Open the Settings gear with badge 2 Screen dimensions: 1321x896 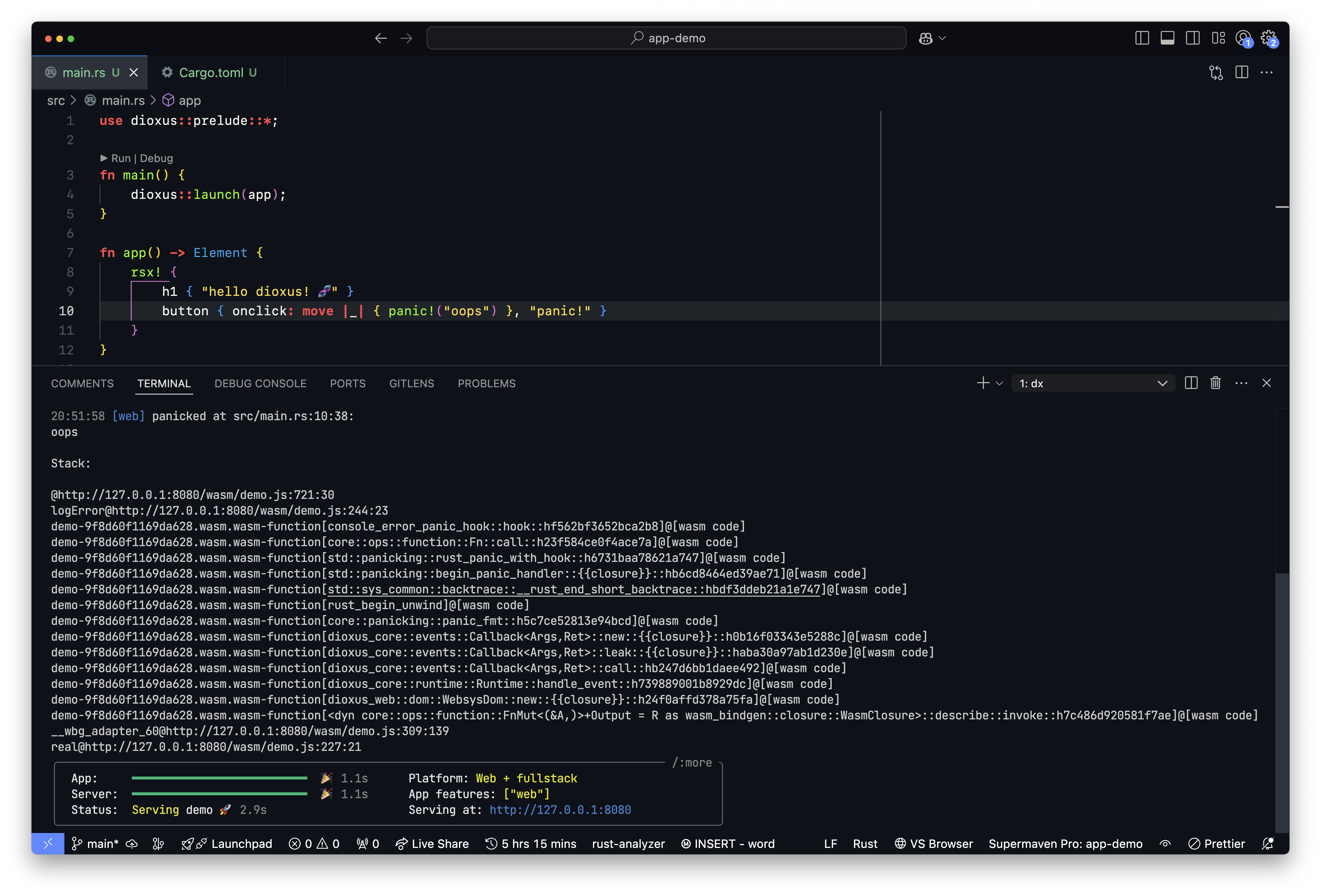[x=1269, y=38]
